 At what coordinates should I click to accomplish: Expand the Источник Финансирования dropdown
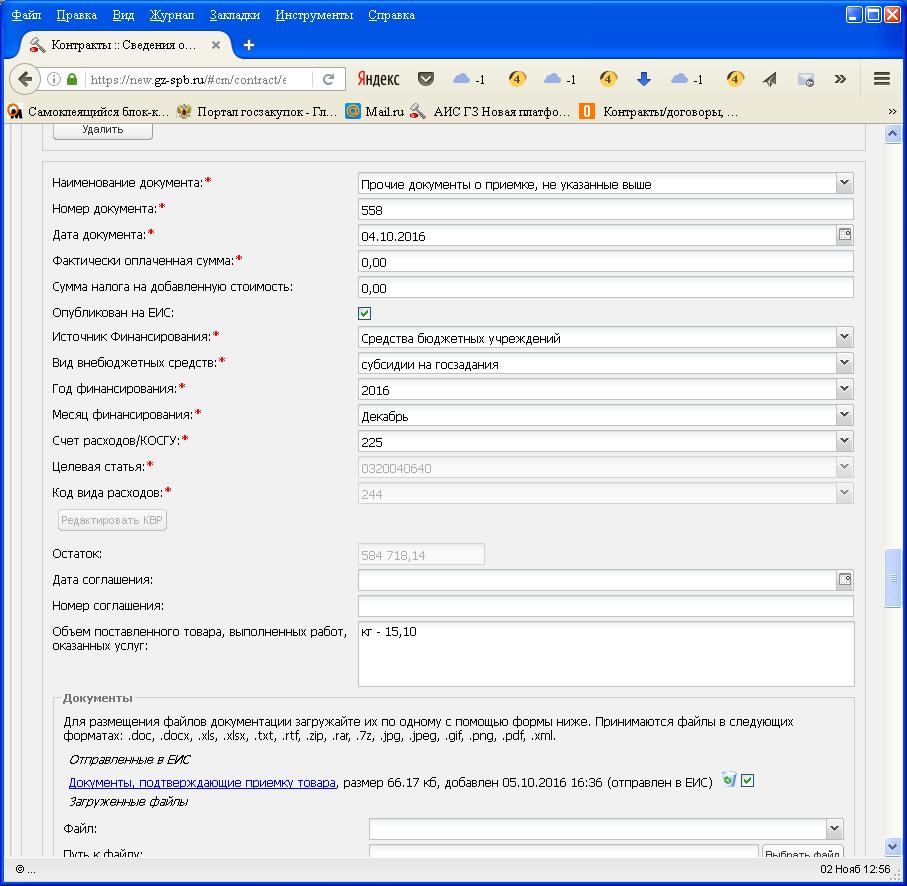pyautogui.click(x=845, y=337)
